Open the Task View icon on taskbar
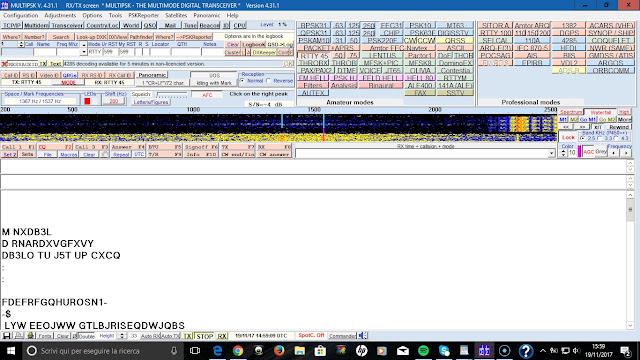This screenshot has height=360, width=640. 196,351
